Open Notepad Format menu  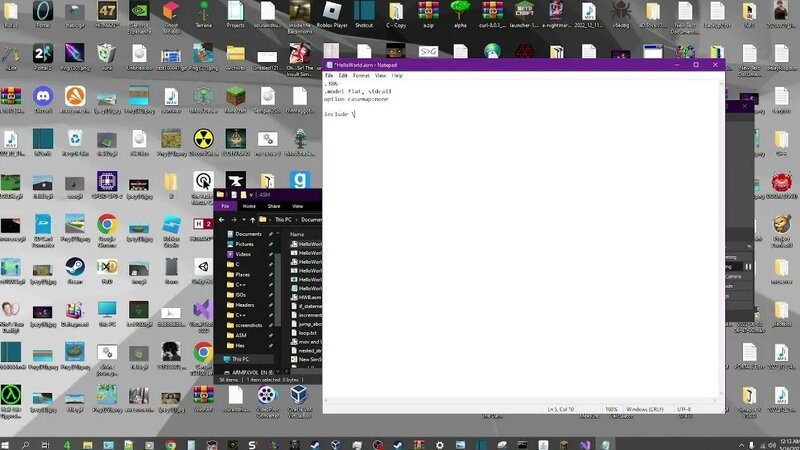(x=361, y=76)
